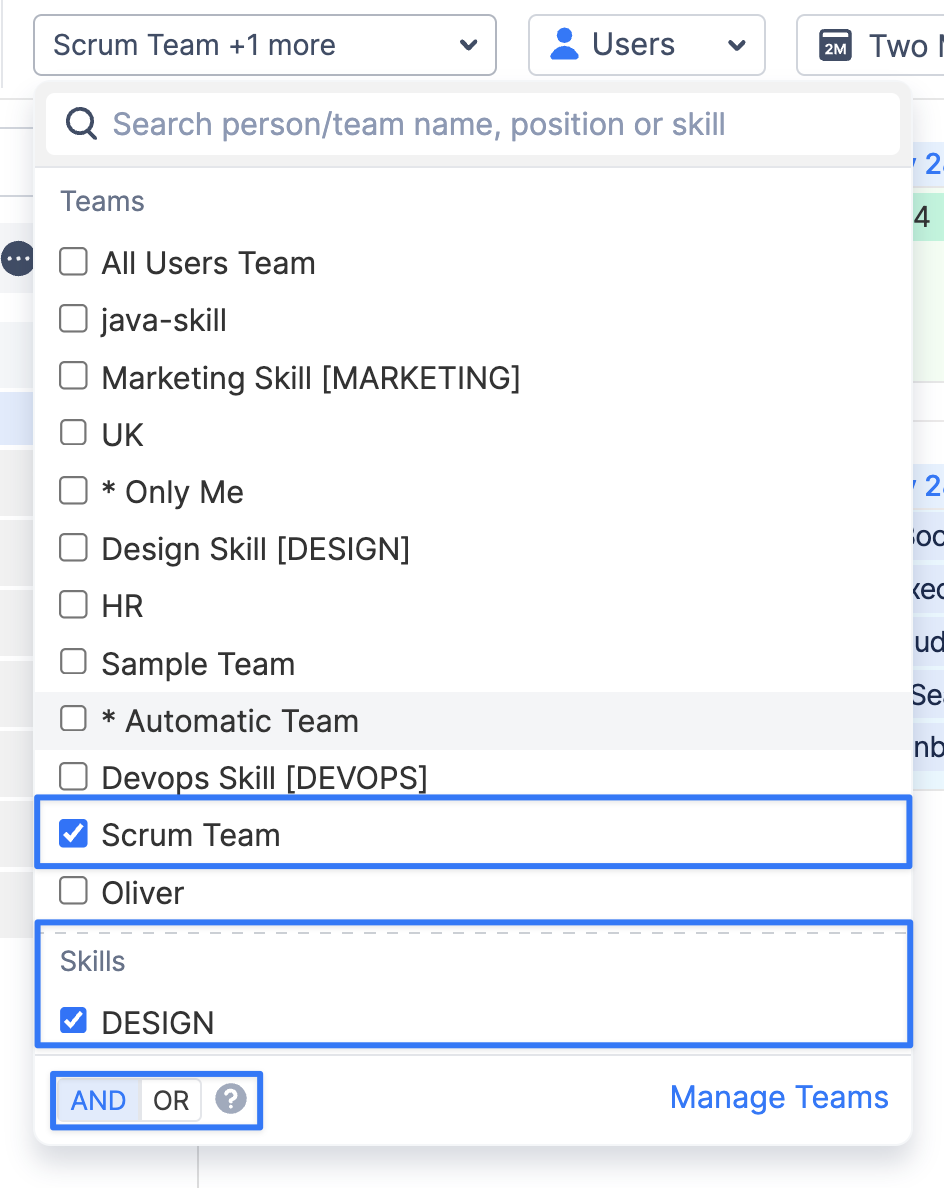Collapse the Scrum Team +1 more dropdown
This screenshot has height=1188, width=944.
coord(265,45)
